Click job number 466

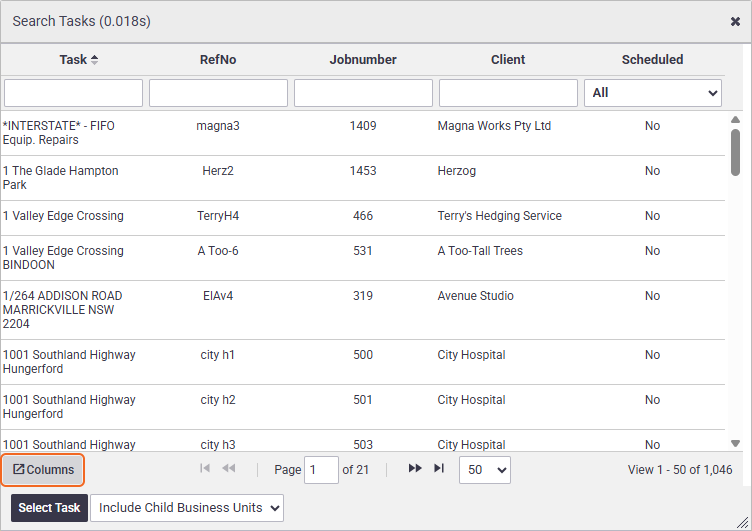click(x=363, y=216)
